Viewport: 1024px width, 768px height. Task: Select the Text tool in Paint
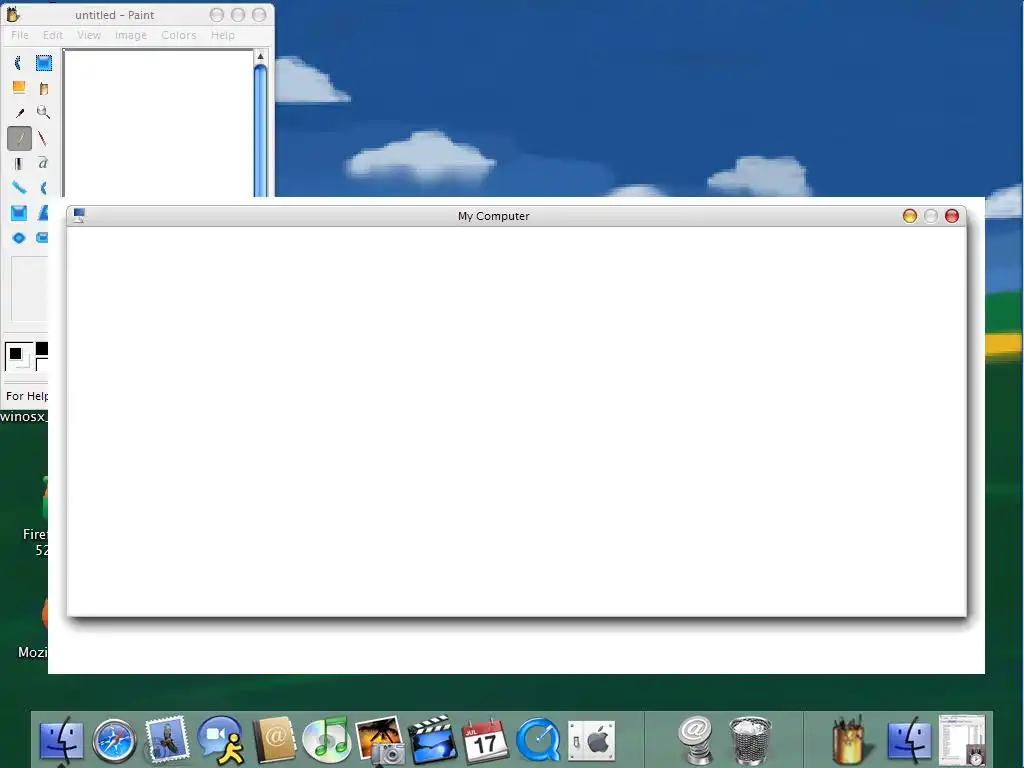tap(43, 163)
